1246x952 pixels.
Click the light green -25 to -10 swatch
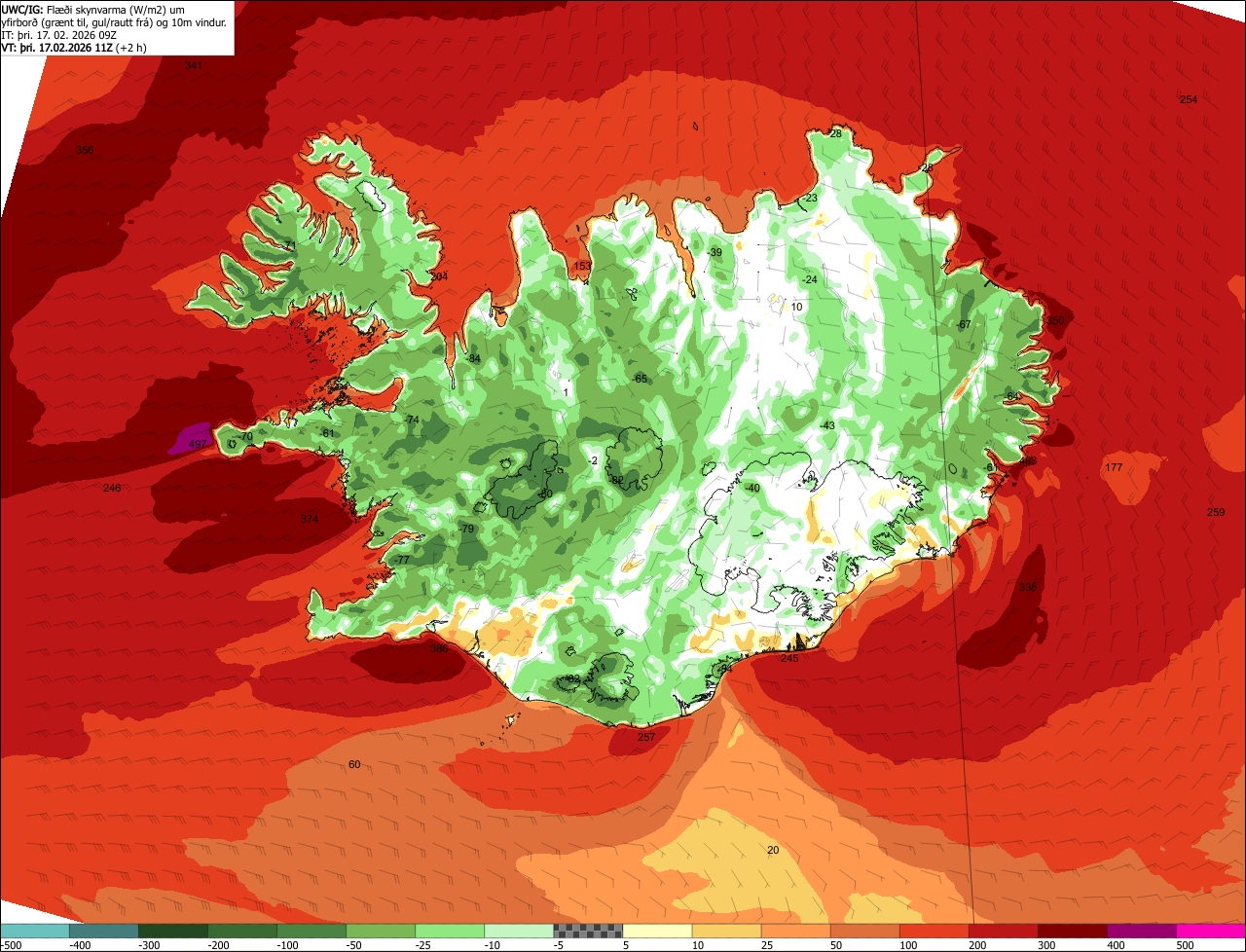click(x=450, y=931)
